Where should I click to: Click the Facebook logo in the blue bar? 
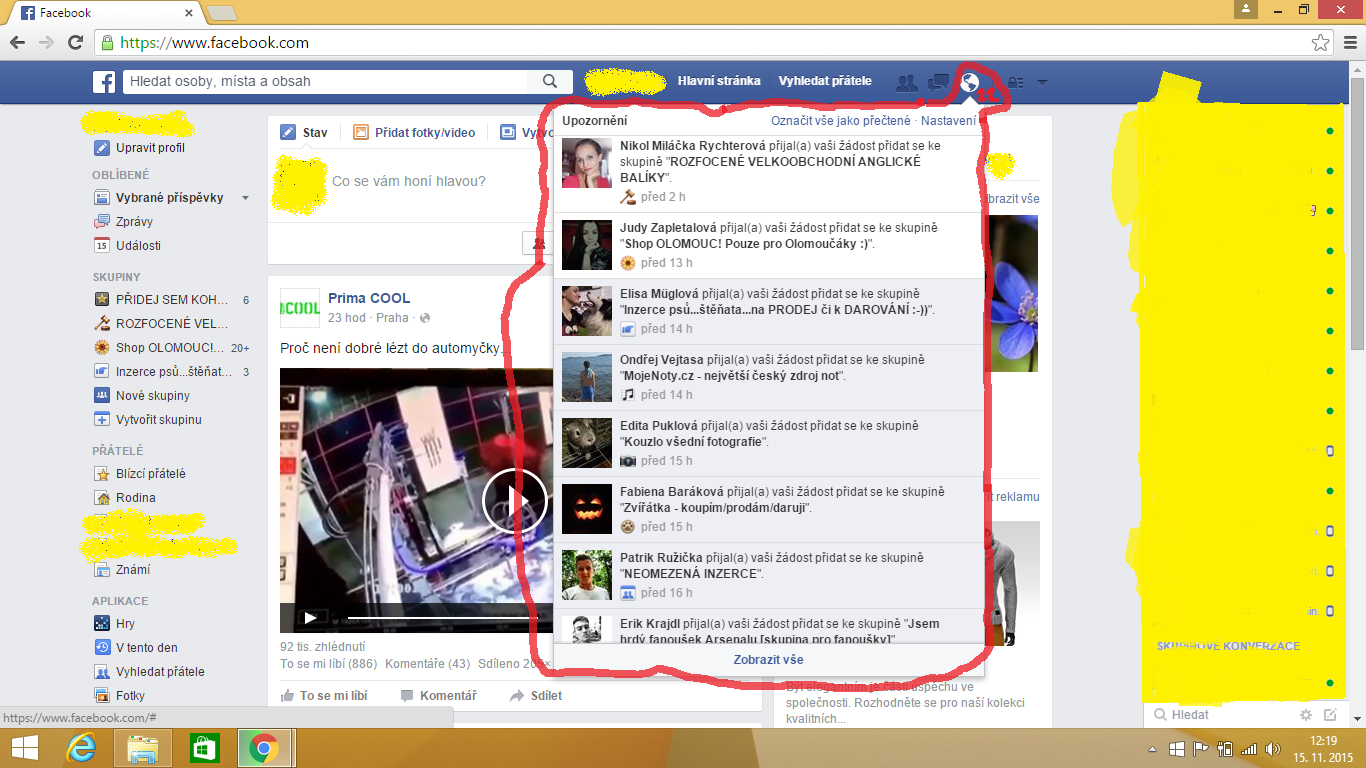104,82
